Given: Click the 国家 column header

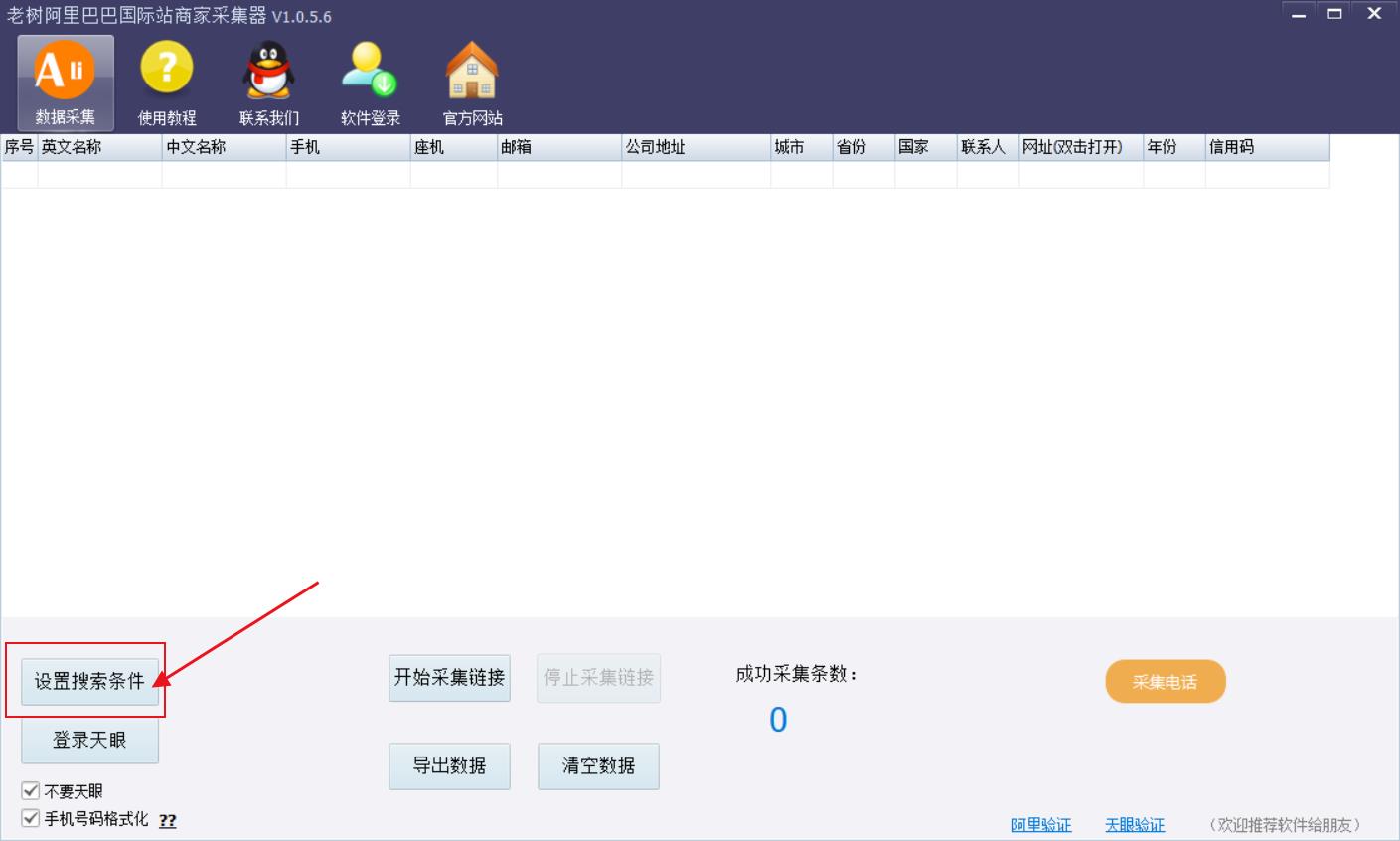Looking at the screenshot, I should (x=926, y=147).
